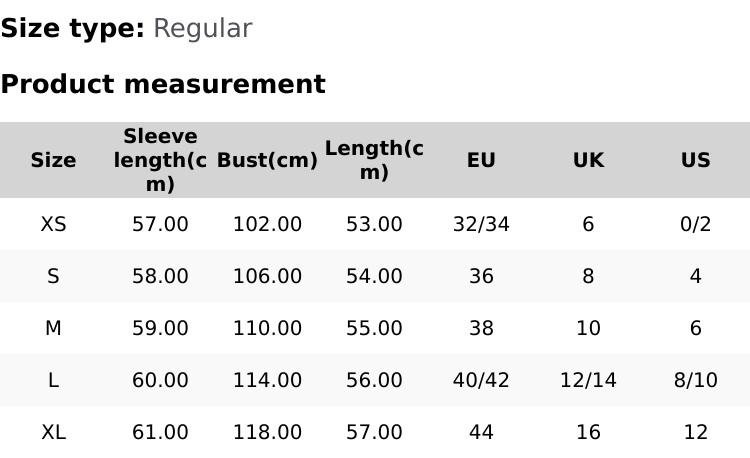Image resolution: width=750 pixels, height=458 pixels.
Task: Click the Sleeve length column header
Action: coord(160,160)
